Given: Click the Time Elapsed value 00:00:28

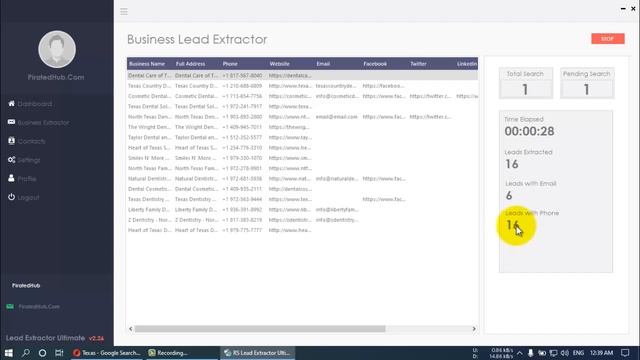Looking at the screenshot, I should click(529, 131).
